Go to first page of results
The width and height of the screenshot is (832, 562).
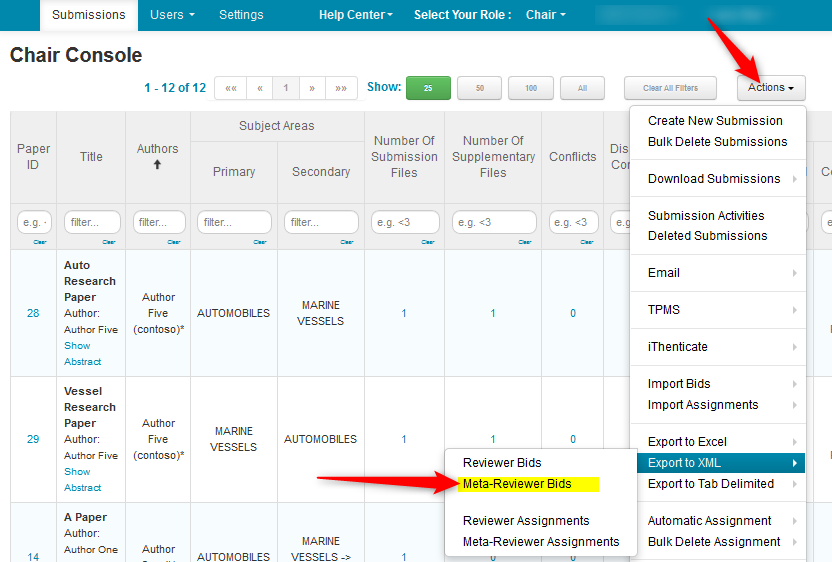click(230, 88)
